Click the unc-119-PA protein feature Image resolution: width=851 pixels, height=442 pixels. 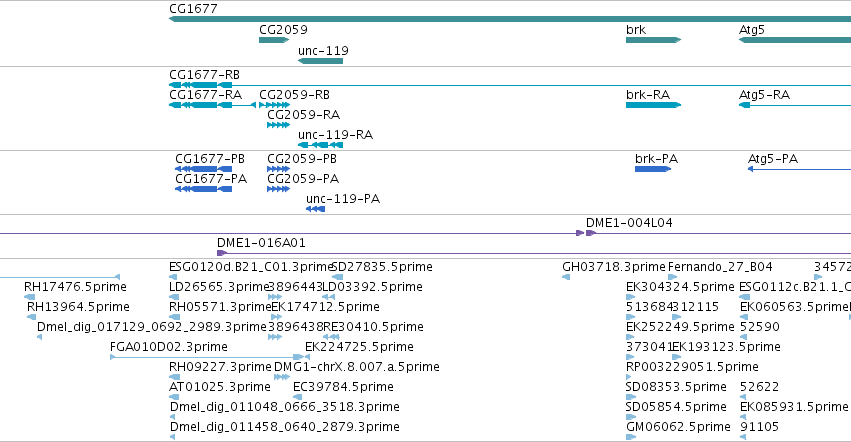click(x=315, y=209)
